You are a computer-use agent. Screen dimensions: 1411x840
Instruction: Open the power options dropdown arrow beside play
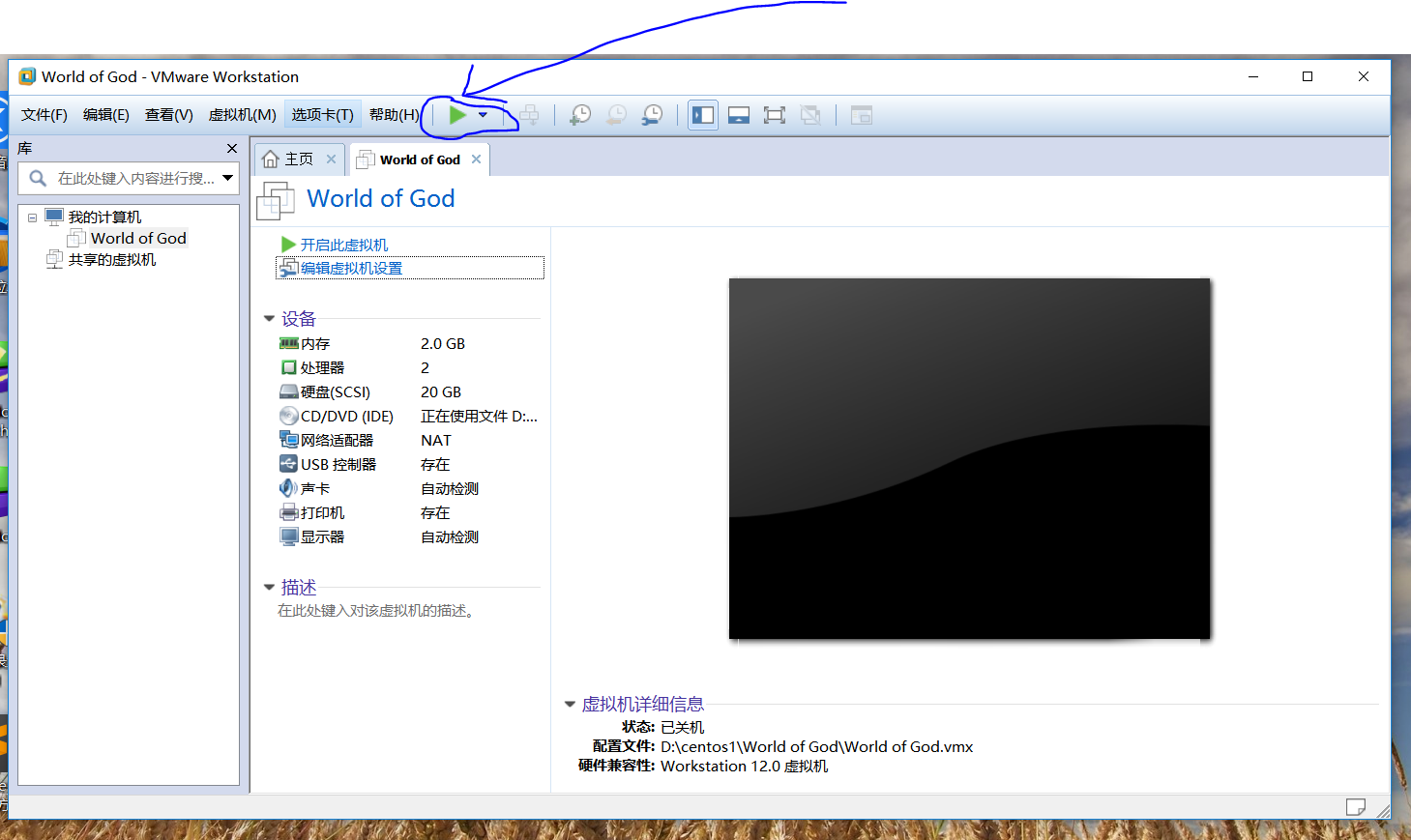coord(483,115)
